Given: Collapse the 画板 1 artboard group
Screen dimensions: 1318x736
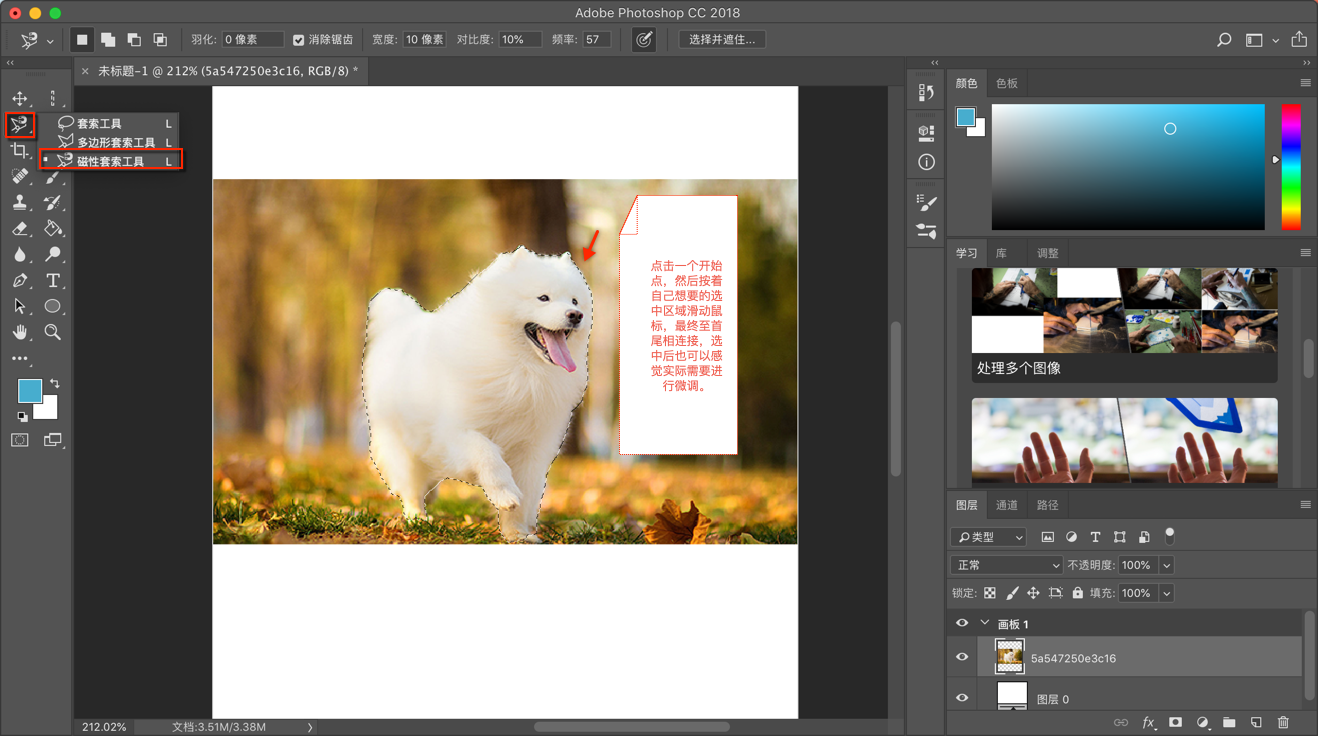Looking at the screenshot, I should coord(985,623).
